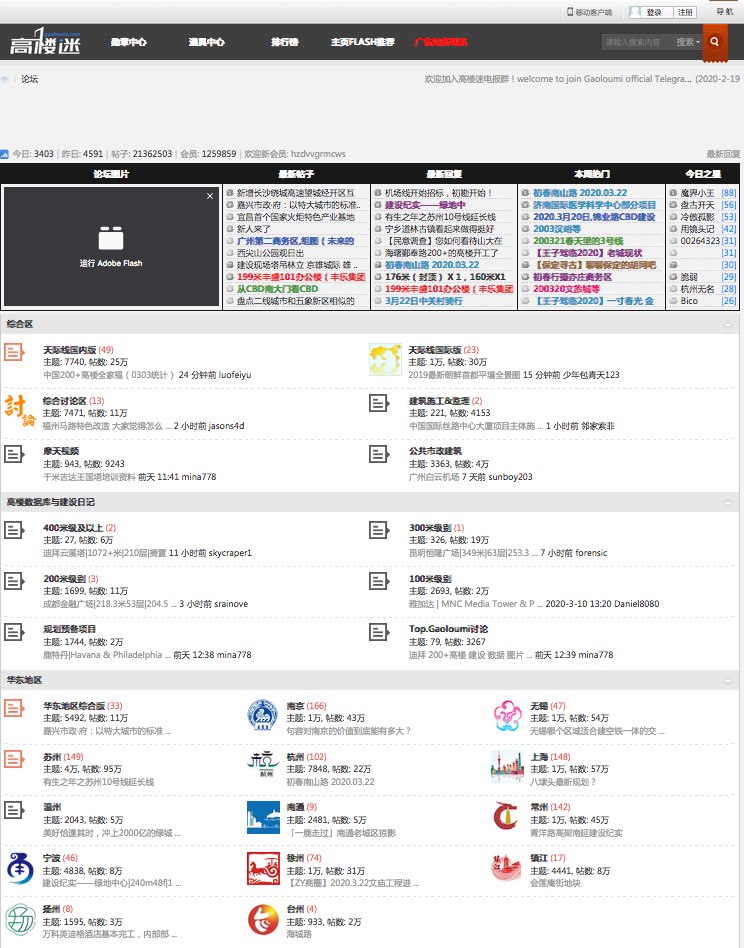Click the 宁波 blue logo icon

(19, 868)
